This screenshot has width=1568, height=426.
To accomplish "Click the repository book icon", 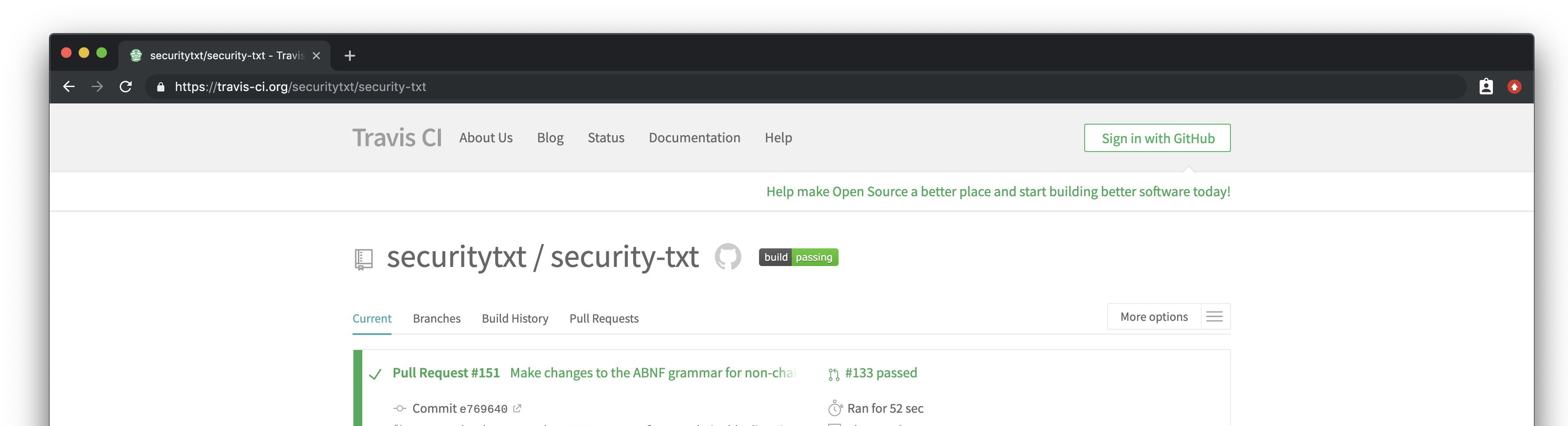I will tap(363, 259).
